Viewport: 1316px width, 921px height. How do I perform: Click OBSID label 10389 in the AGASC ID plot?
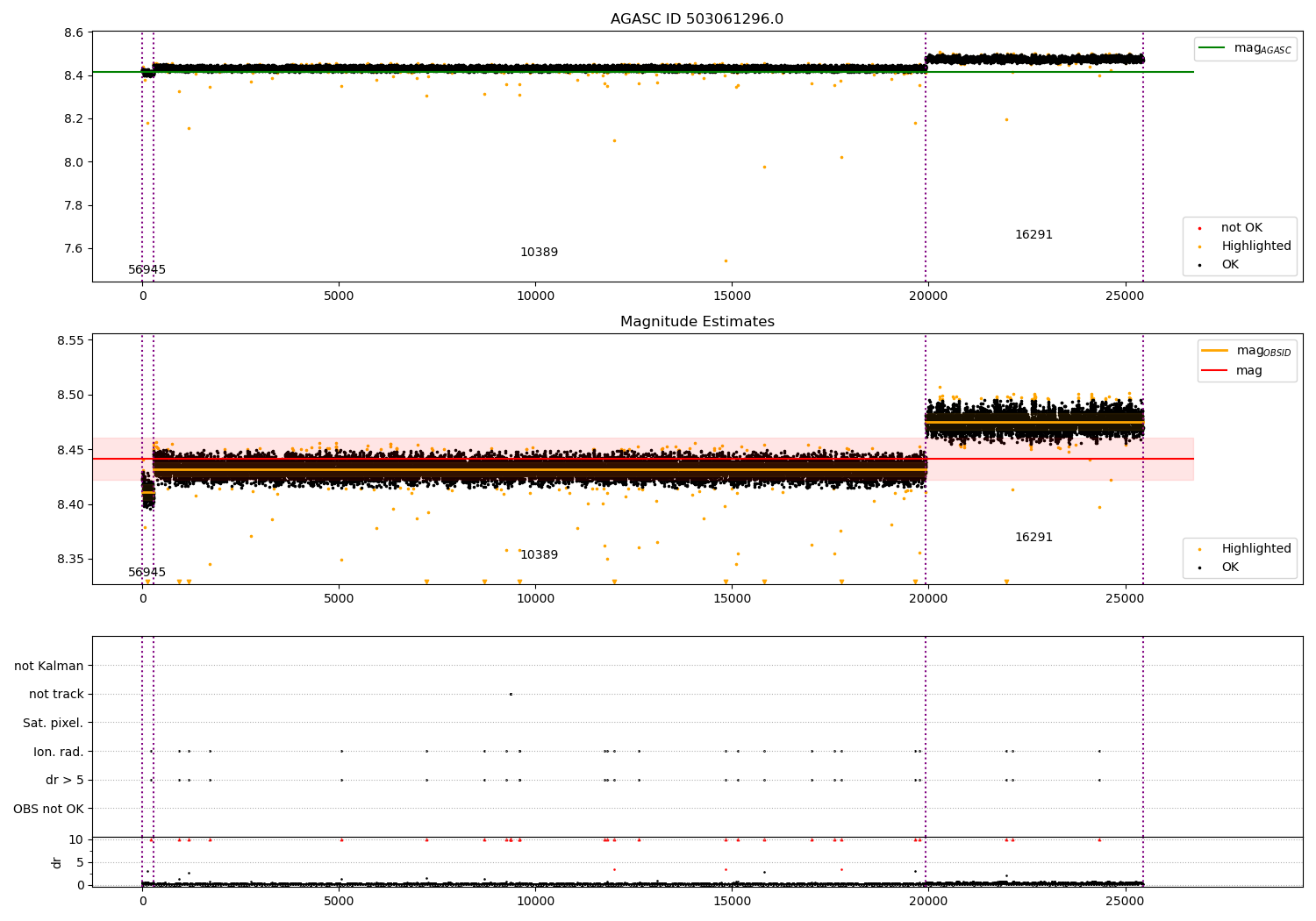[539, 253]
